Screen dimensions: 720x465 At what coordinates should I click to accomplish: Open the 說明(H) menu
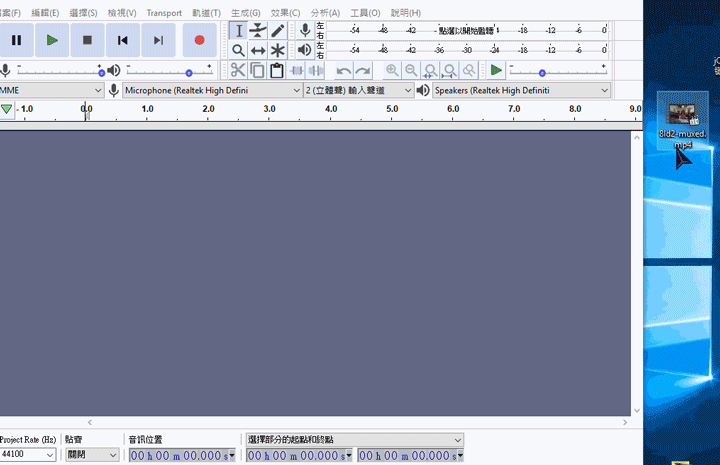[x=405, y=13]
